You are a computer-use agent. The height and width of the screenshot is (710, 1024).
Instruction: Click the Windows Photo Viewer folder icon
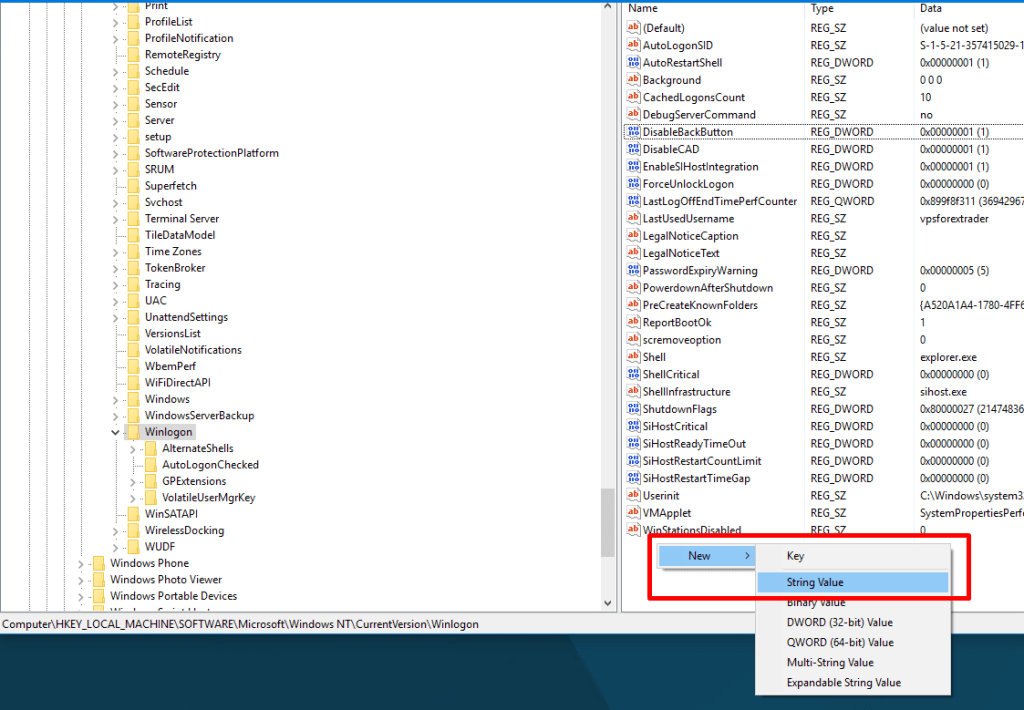pyautogui.click(x=99, y=579)
